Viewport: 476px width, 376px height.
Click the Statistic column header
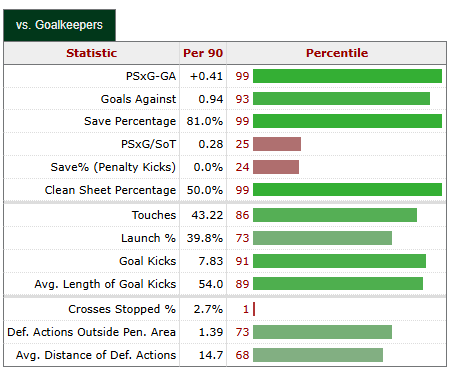tap(92, 53)
